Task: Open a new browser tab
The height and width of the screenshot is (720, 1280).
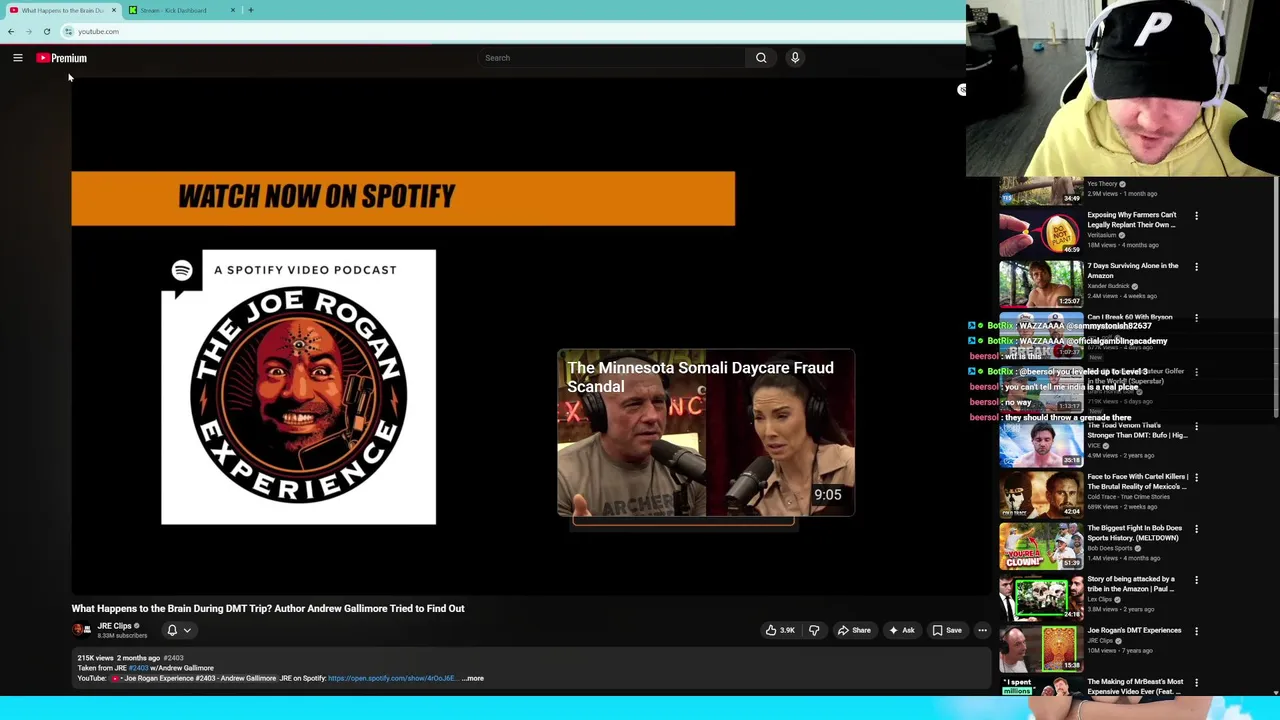Action: (250, 10)
